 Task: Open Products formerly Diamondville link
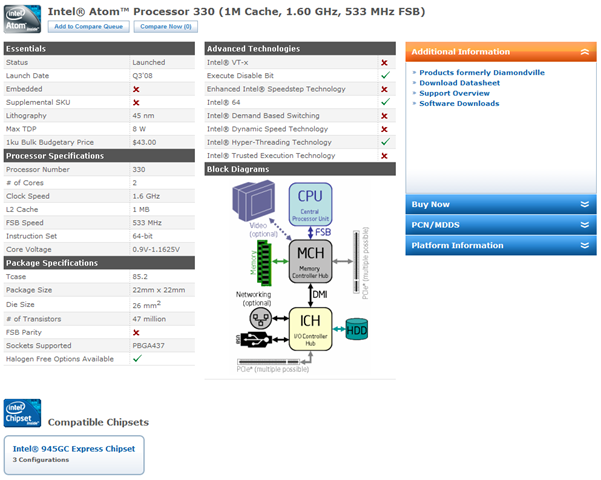pos(482,72)
